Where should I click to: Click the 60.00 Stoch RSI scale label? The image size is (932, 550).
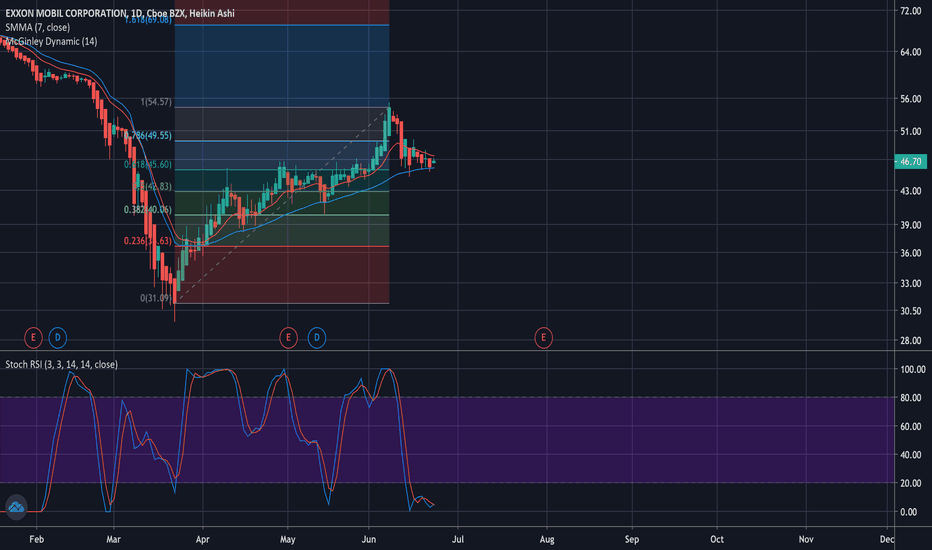tap(912, 426)
